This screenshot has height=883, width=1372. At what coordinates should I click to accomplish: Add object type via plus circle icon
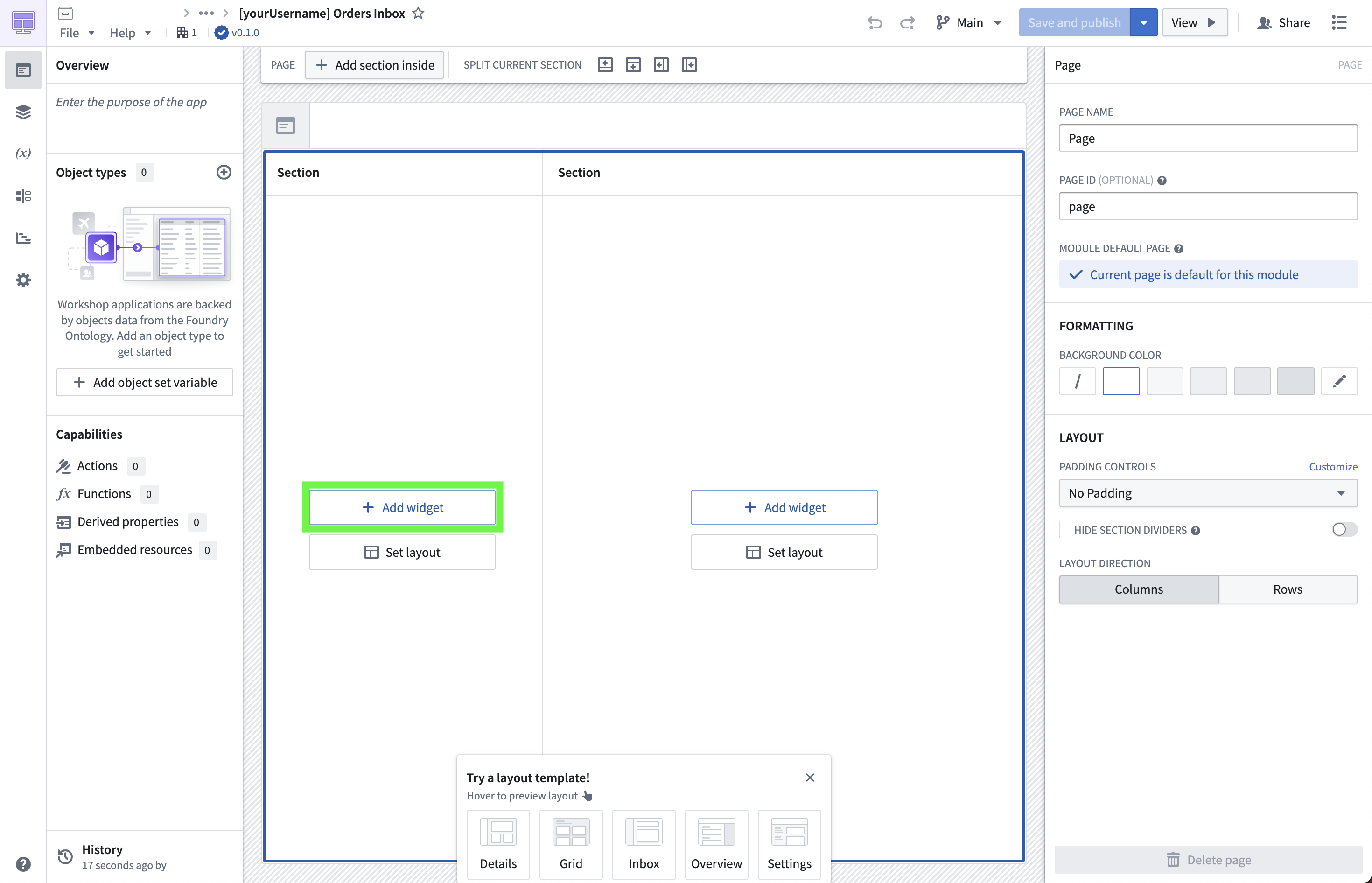[224, 172]
